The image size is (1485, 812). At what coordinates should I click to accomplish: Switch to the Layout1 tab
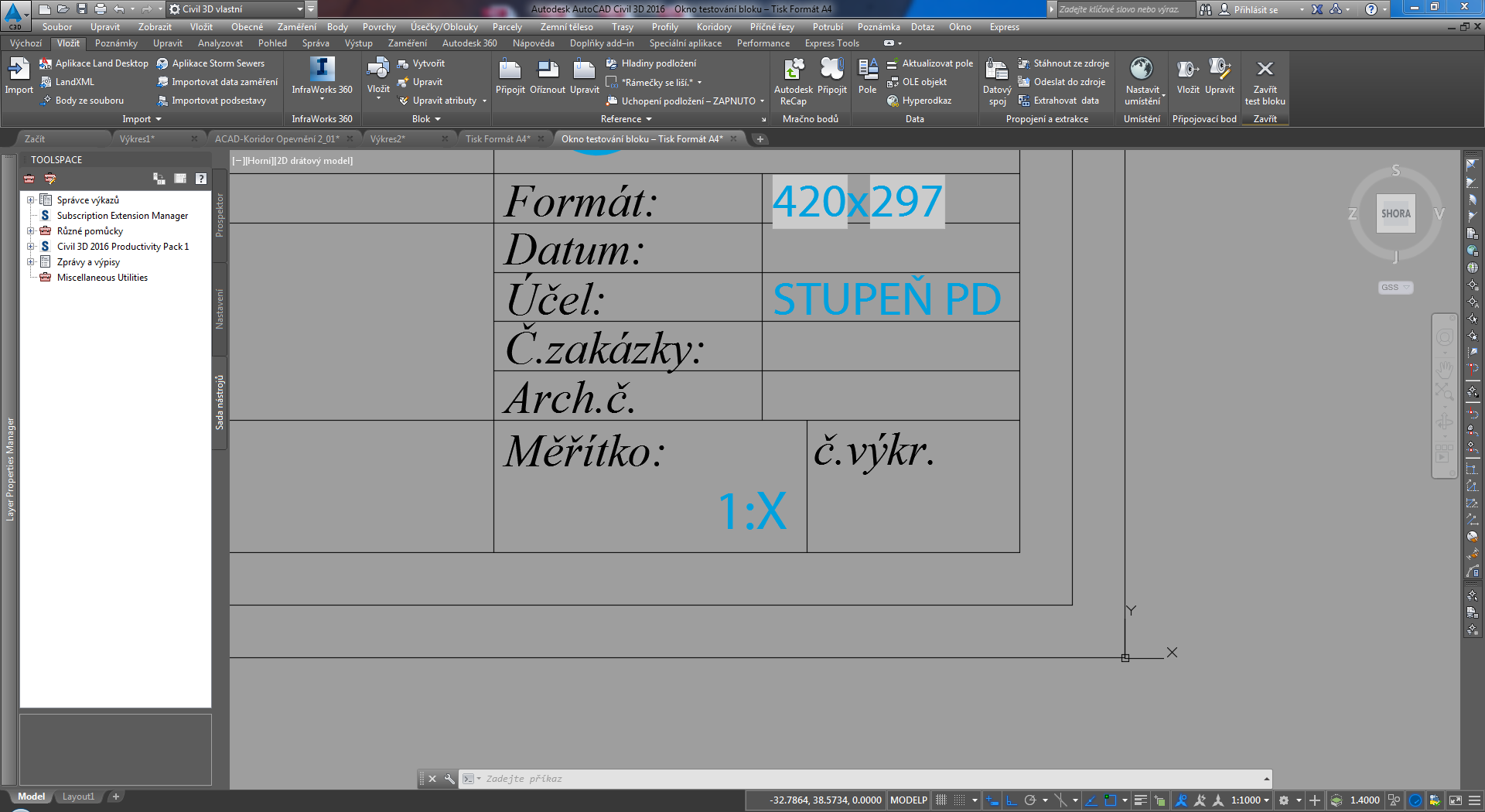pos(78,797)
